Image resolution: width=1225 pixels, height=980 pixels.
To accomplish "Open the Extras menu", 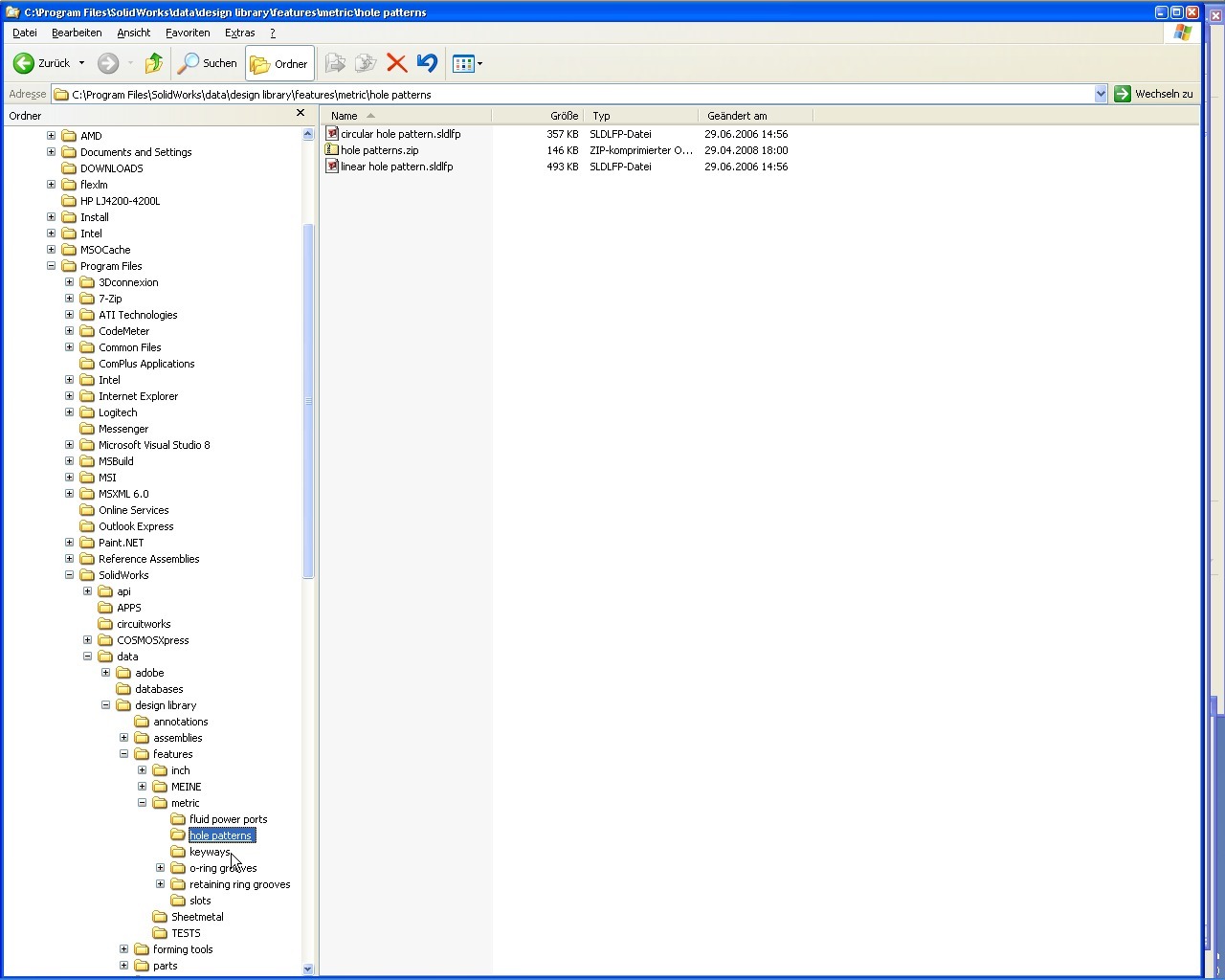I will click(x=239, y=33).
